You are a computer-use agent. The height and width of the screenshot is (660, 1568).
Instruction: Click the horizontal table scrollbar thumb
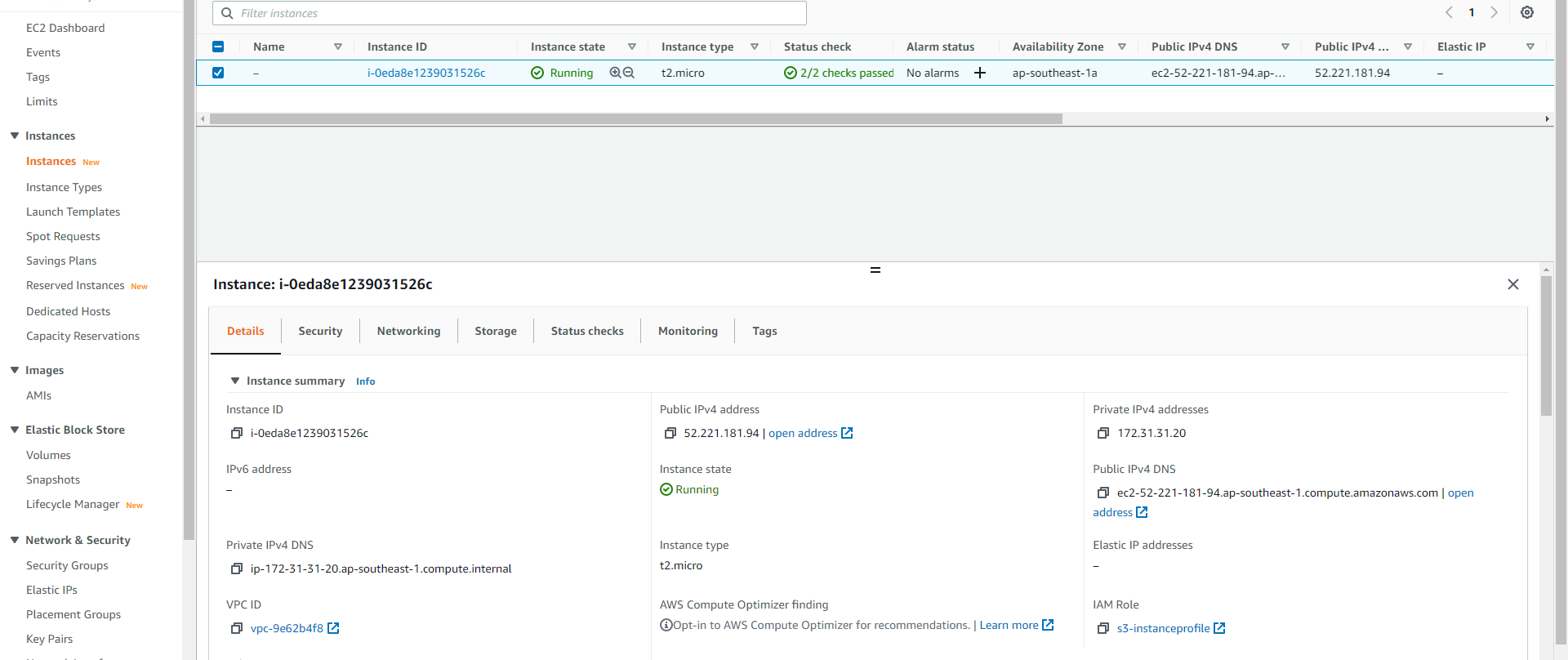coord(635,119)
